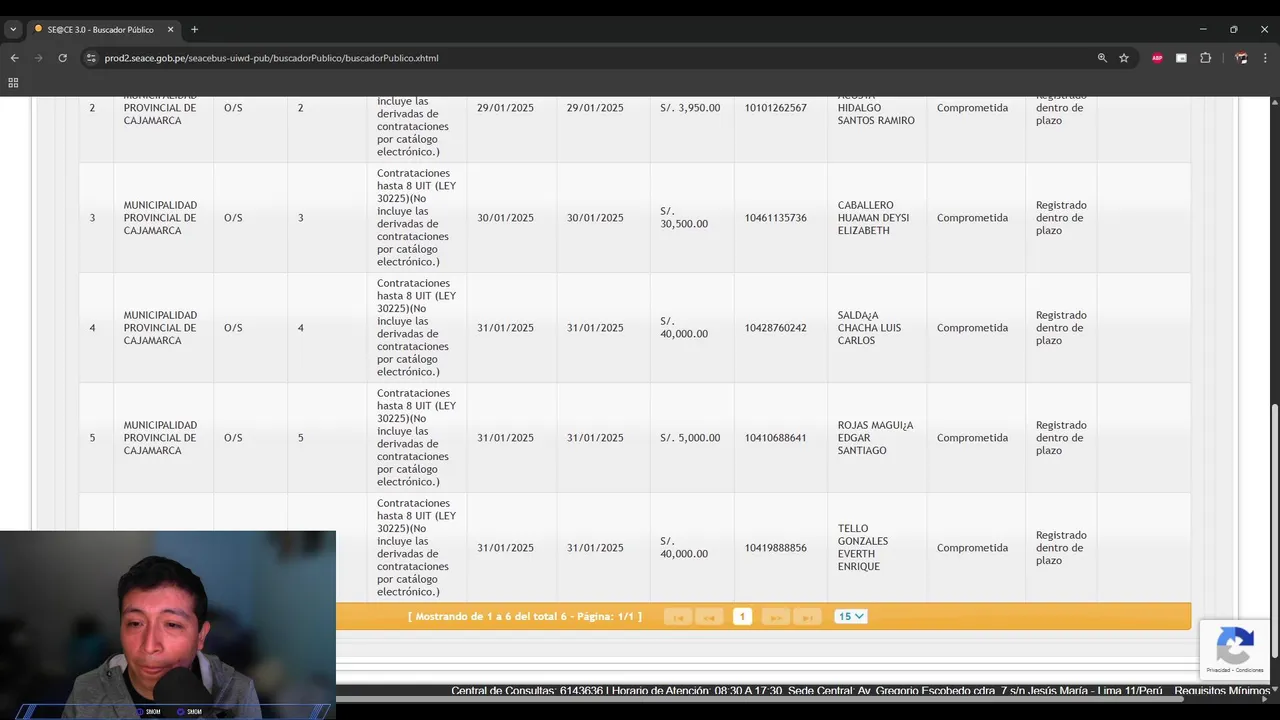1280x720 pixels.
Task: Click provider TELLO GONZALES EVERTH ENRIQUE
Action: tap(863, 548)
